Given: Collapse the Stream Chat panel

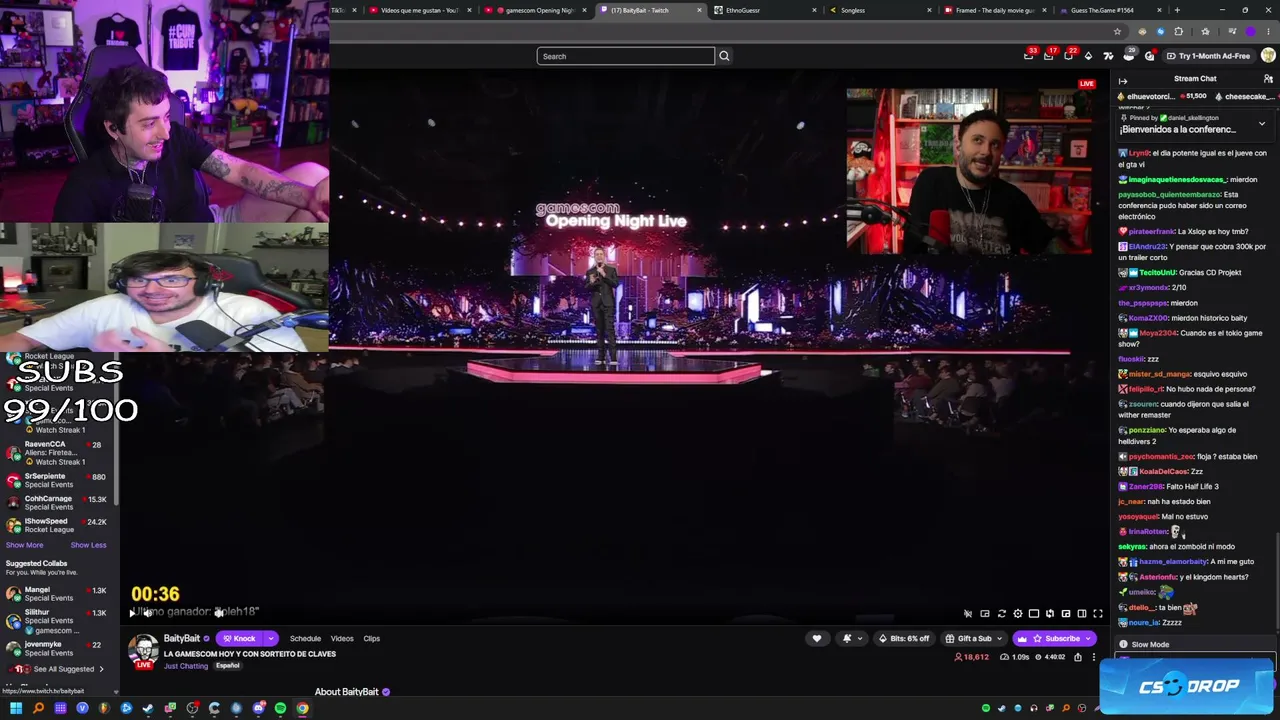Looking at the screenshot, I should (1123, 80).
